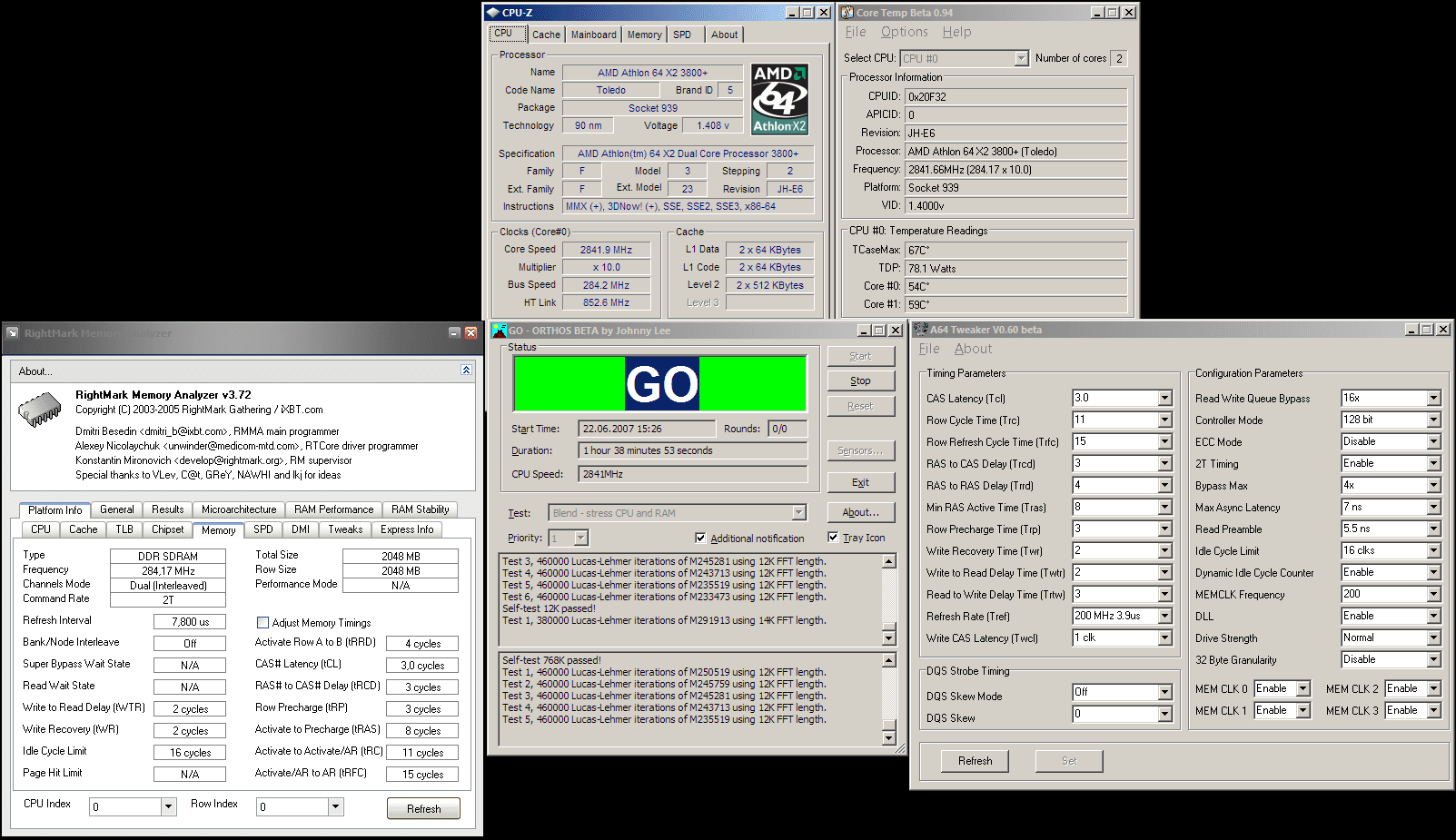Open the Bypass Max dropdown
The image size is (1456, 840).
(1433, 485)
